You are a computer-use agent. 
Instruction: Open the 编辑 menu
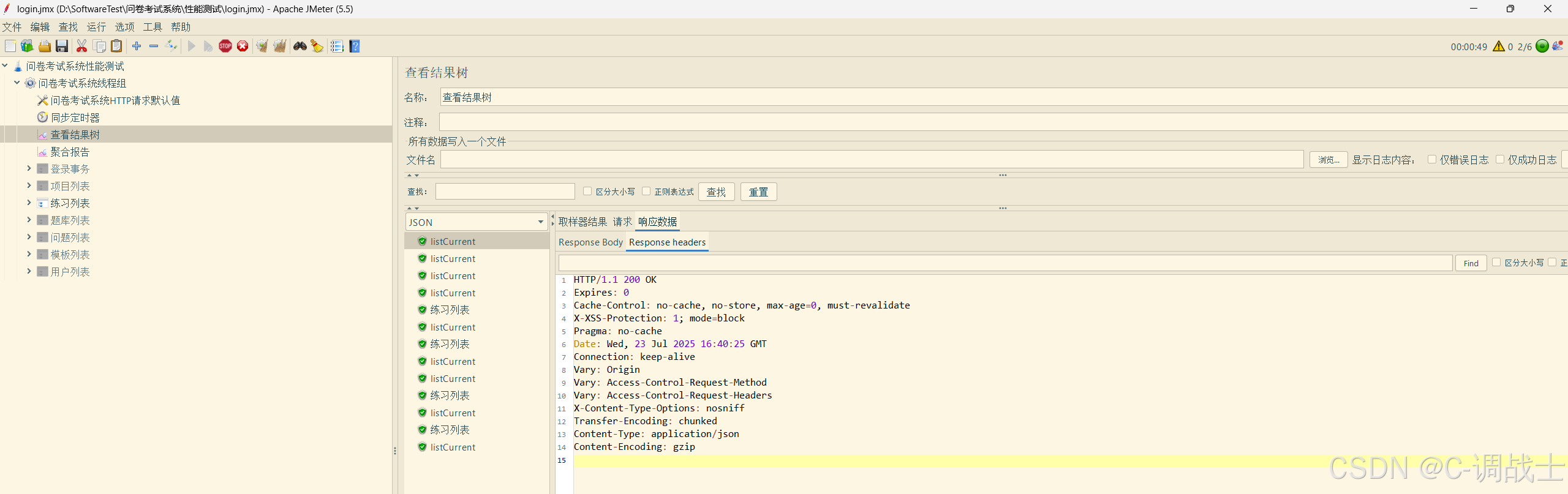pos(40,27)
